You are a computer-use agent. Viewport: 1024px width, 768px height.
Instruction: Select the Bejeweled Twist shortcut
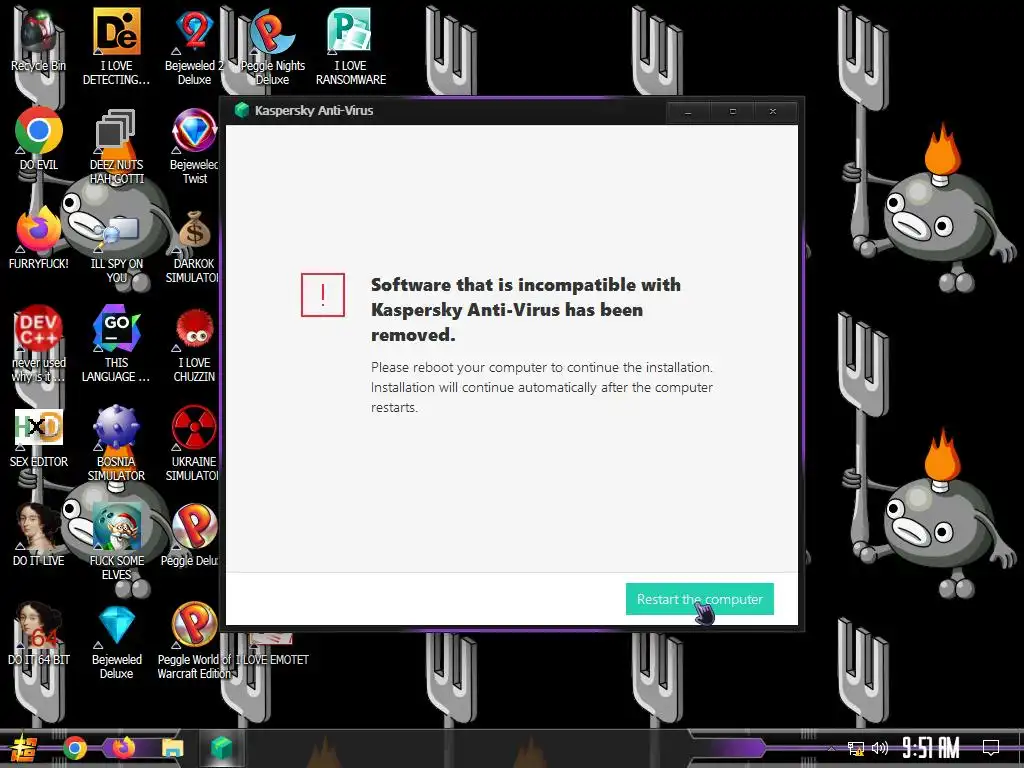[194, 146]
